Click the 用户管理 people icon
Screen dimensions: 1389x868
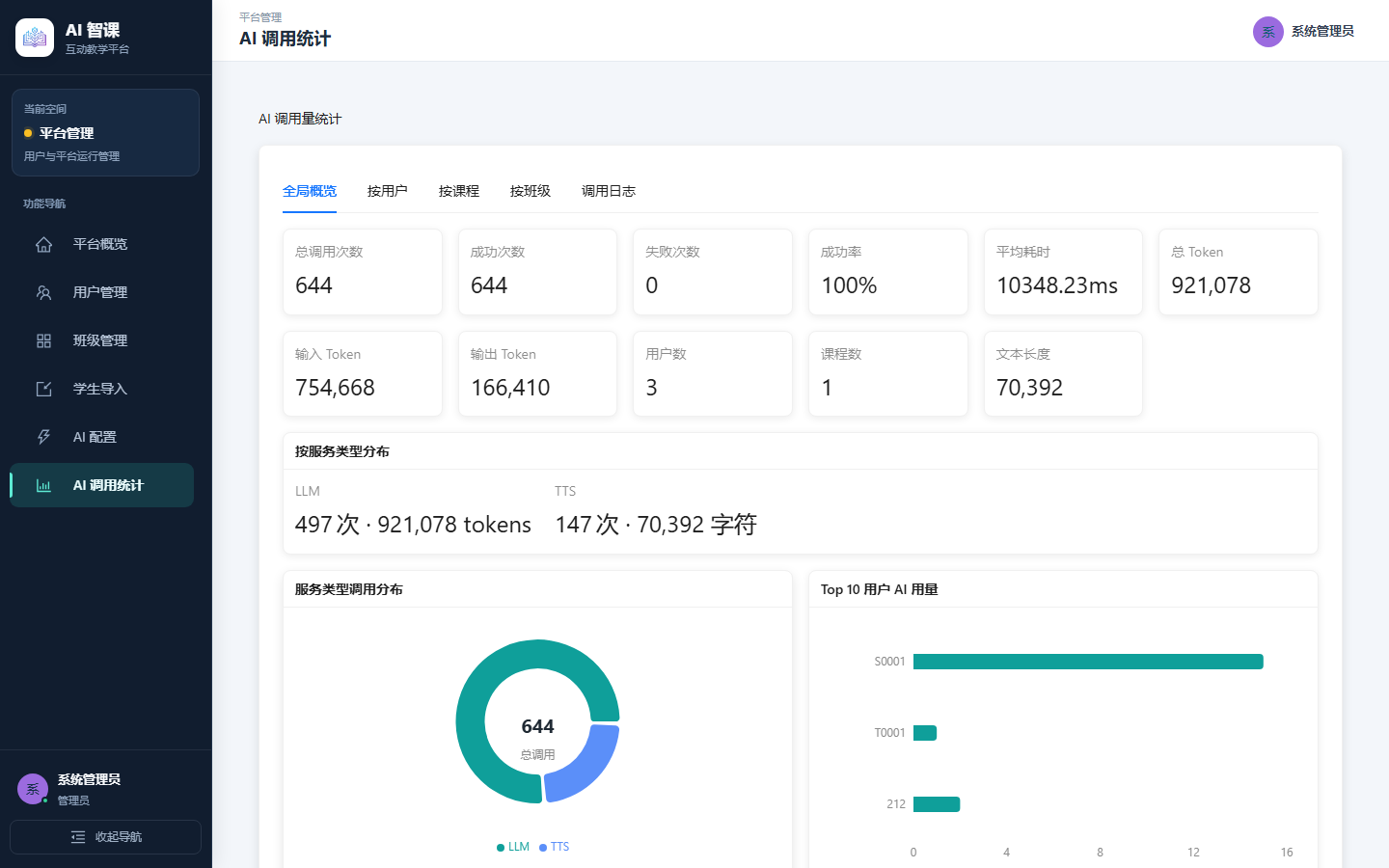click(x=43, y=292)
